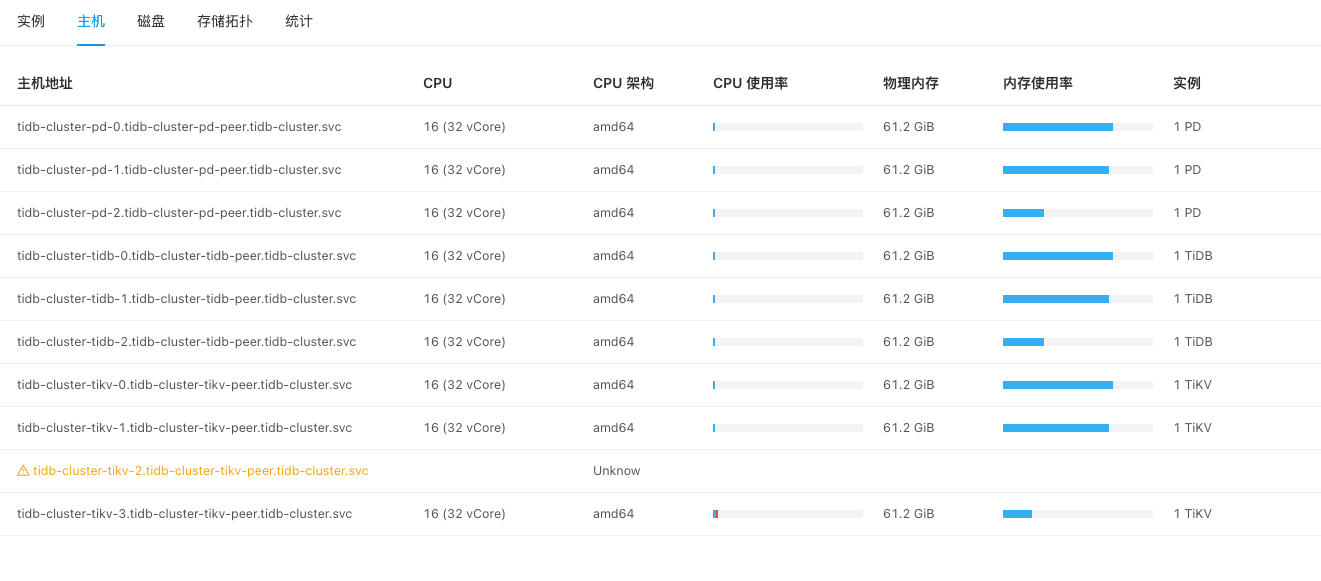Click host address tidb-cluster-pd-0
This screenshot has height=581, width=1321.
pyautogui.click(x=179, y=127)
